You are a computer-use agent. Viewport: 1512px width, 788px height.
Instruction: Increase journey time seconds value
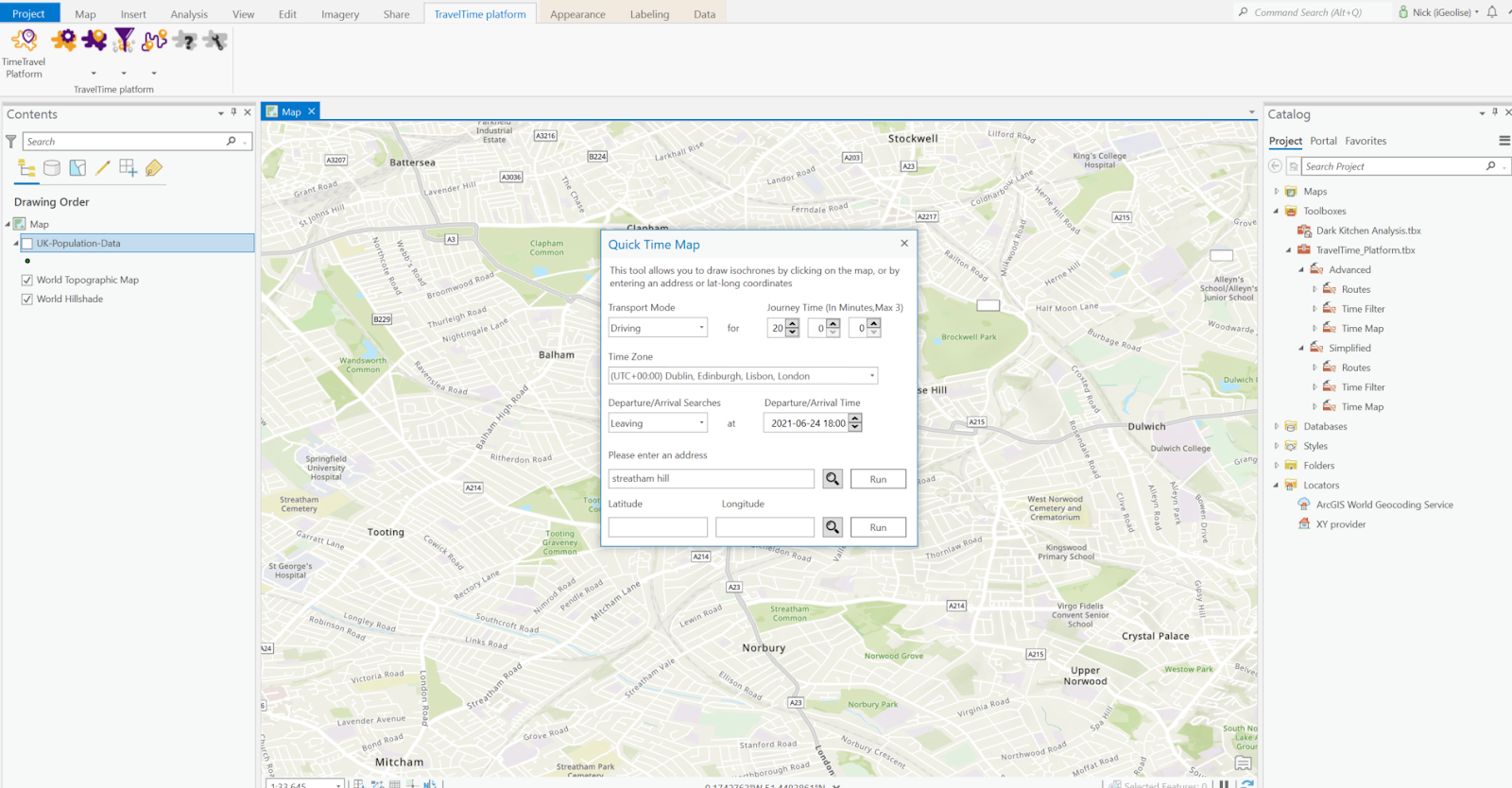click(x=874, y=323)
